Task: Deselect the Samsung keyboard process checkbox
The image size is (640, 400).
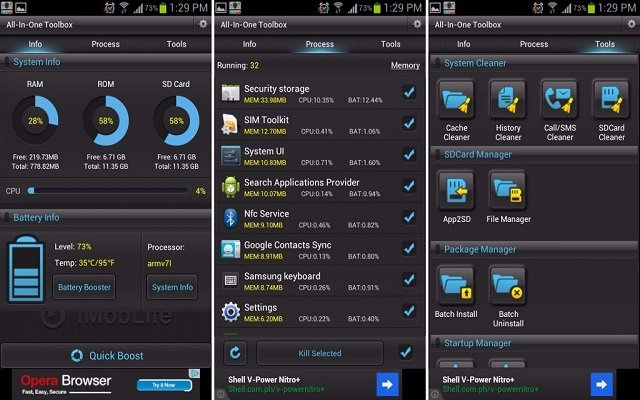Action: tap(408, 279)
